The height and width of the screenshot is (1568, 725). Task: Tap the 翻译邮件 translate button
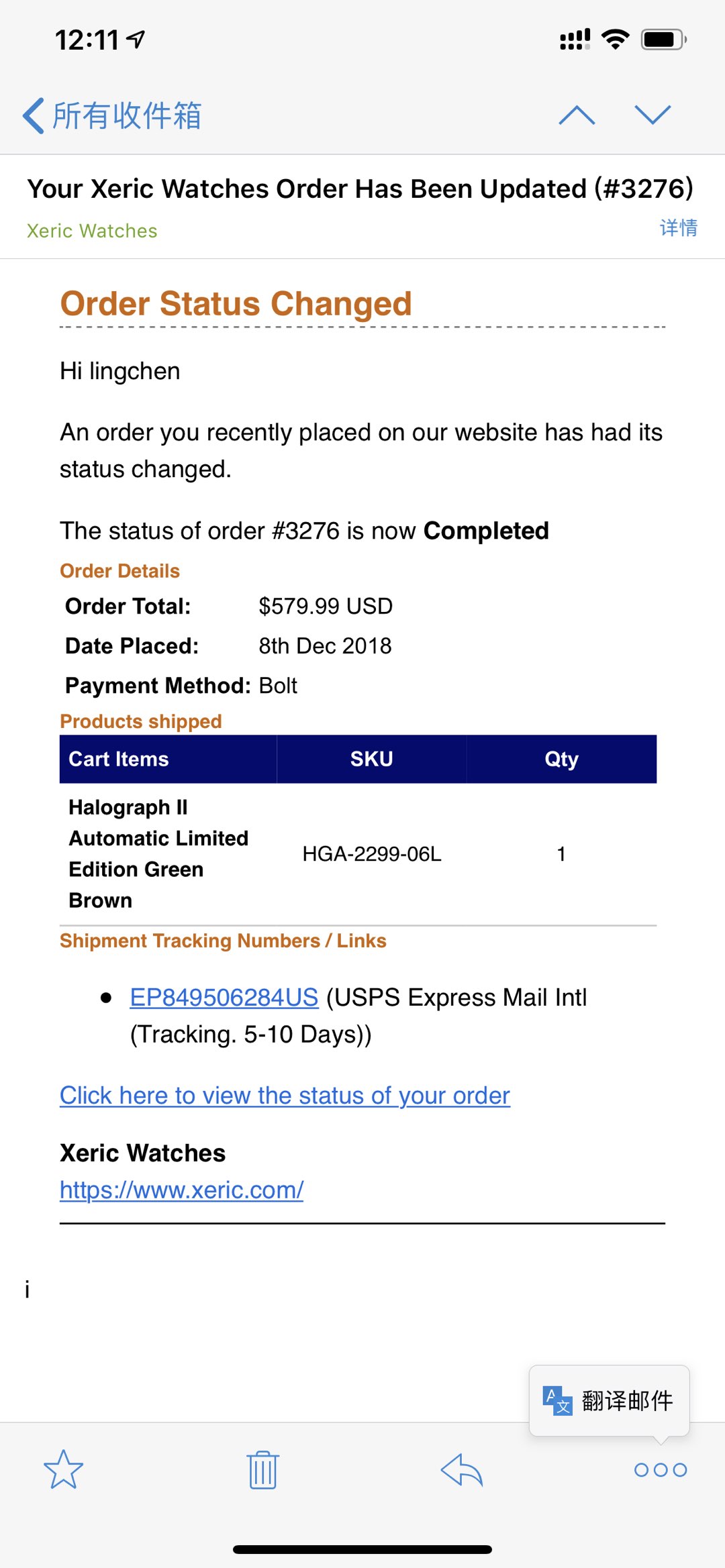[x=627, y=1400]
